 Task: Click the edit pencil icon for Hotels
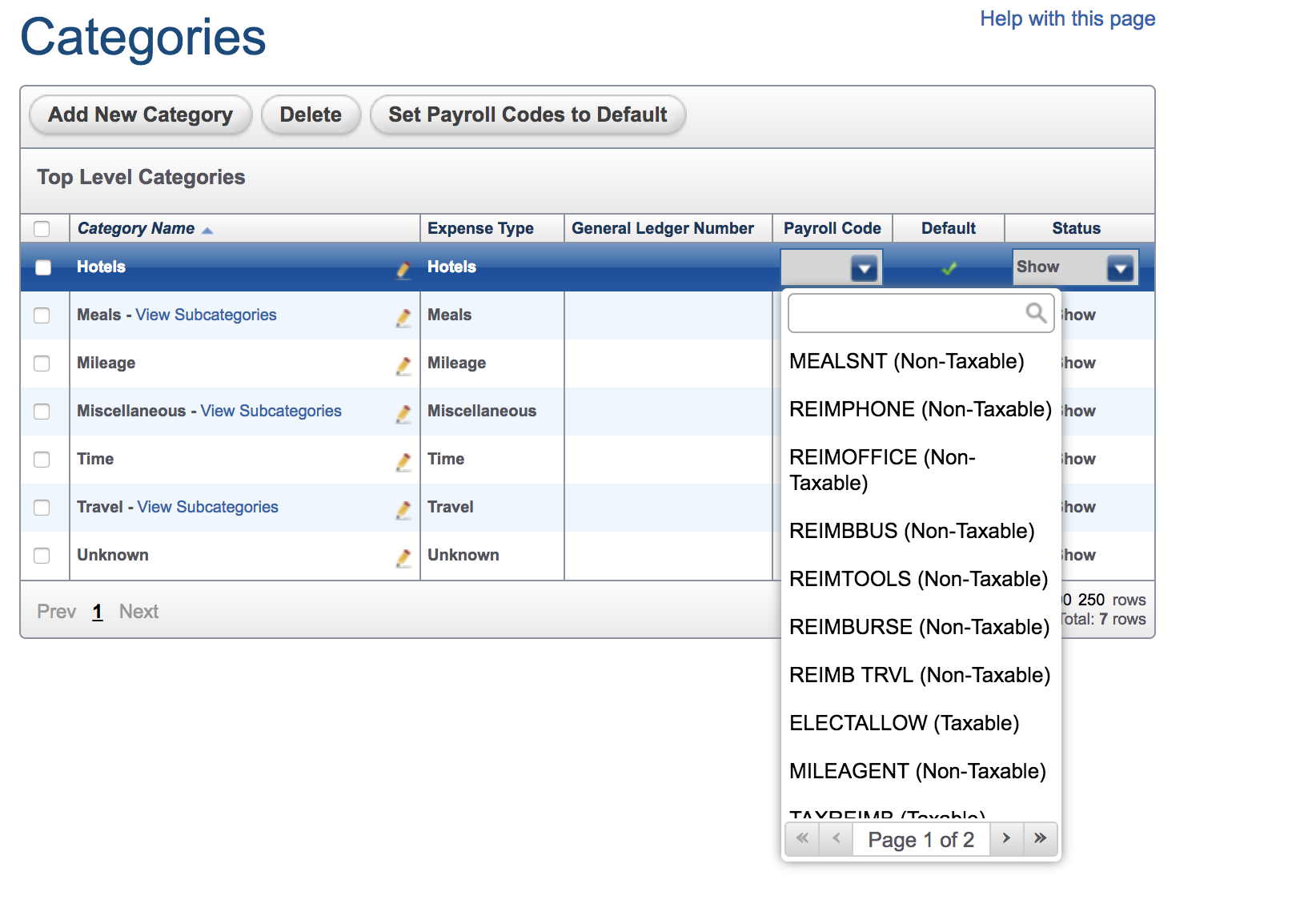coord(404,270)
